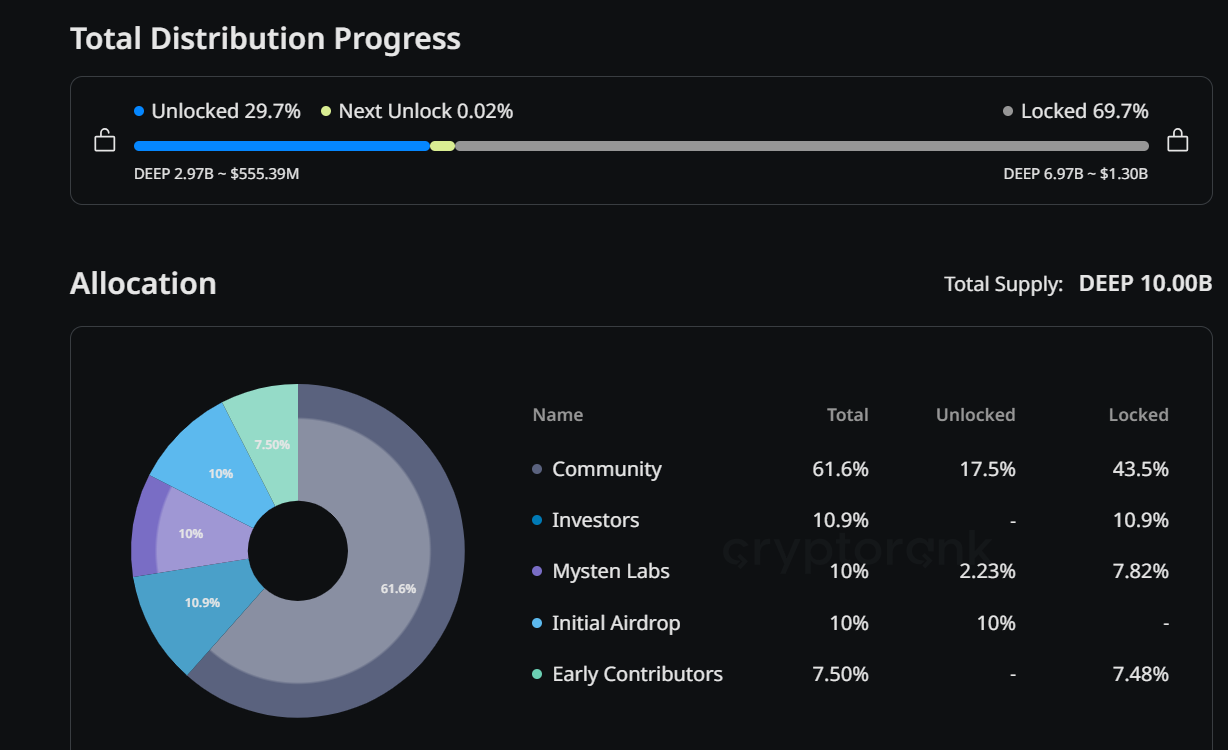The height and width of the screenshot is (750, 1228).
Task: Click the next unlock marker on the progress bar
Action: coord(443,145)
